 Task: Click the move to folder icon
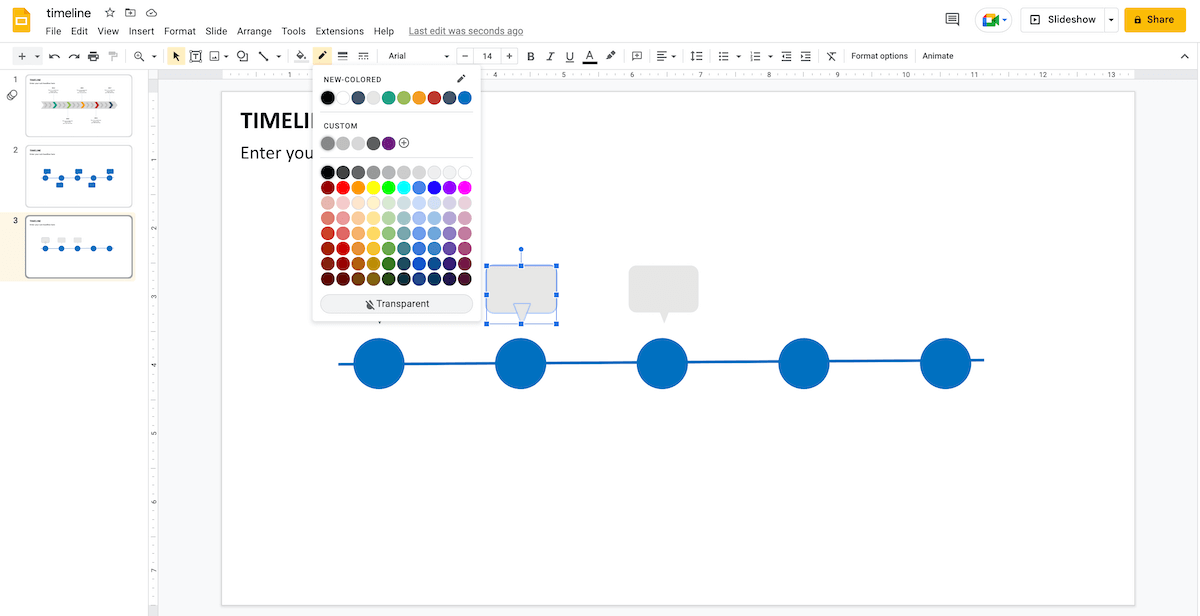click(x=130, y=13)
